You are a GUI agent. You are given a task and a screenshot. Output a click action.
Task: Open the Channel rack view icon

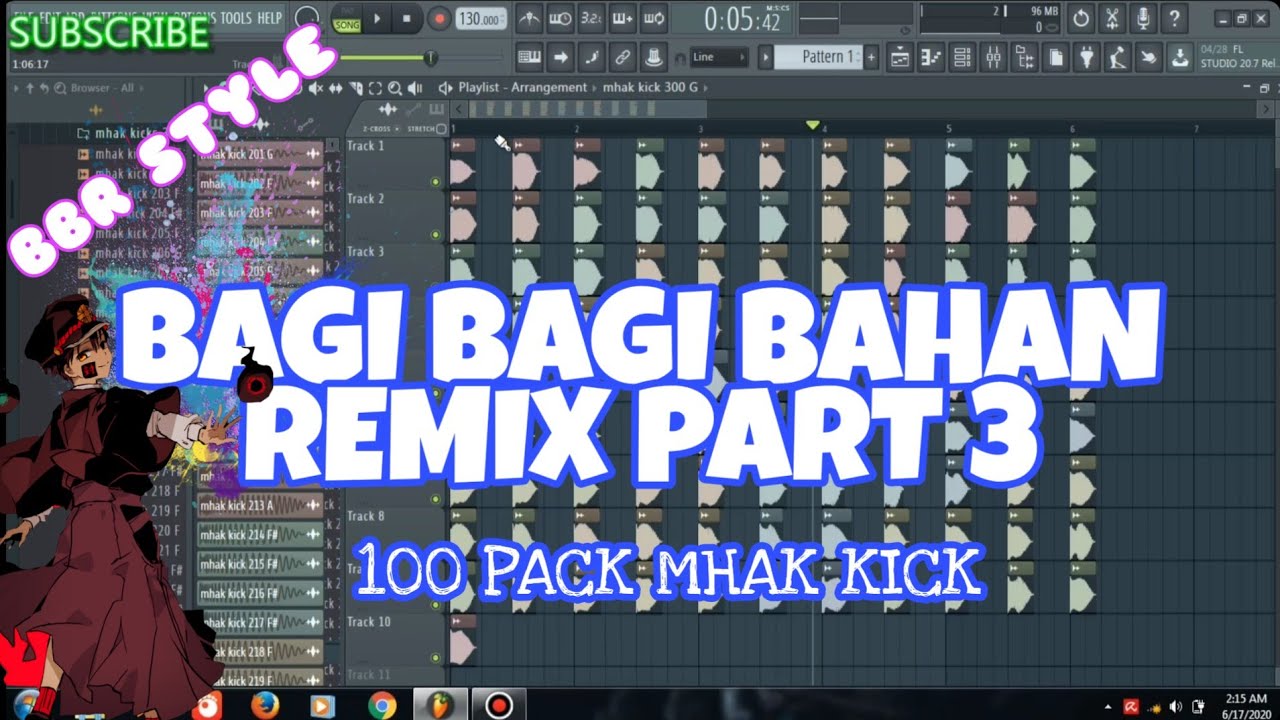pos(961,57)
